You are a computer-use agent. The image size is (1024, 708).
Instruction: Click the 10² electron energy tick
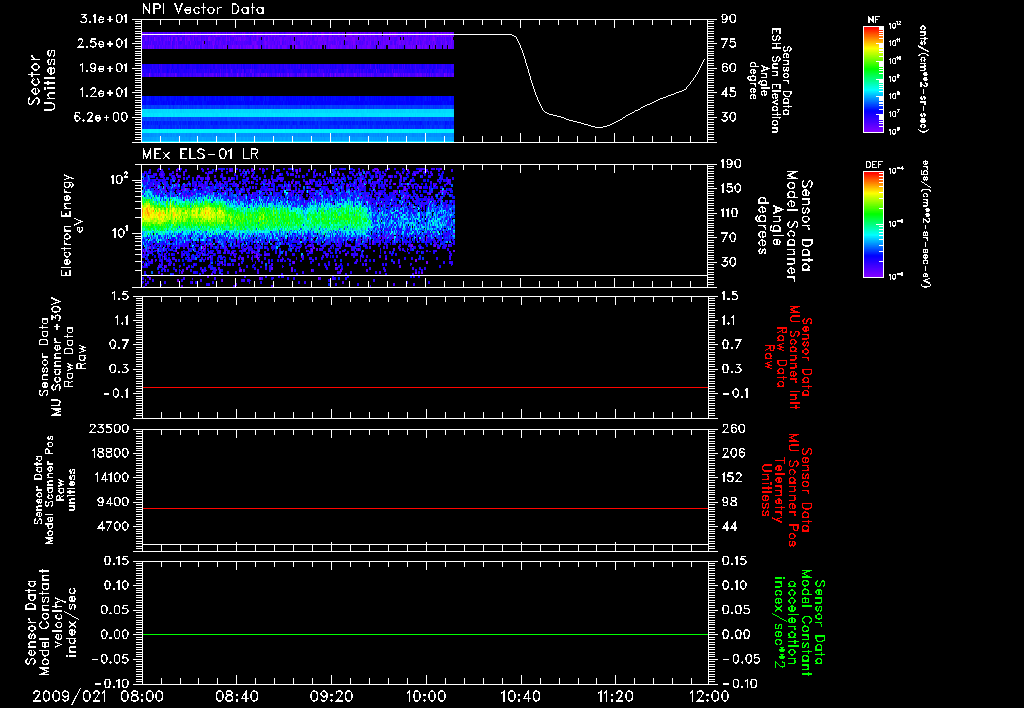(118, 179)
